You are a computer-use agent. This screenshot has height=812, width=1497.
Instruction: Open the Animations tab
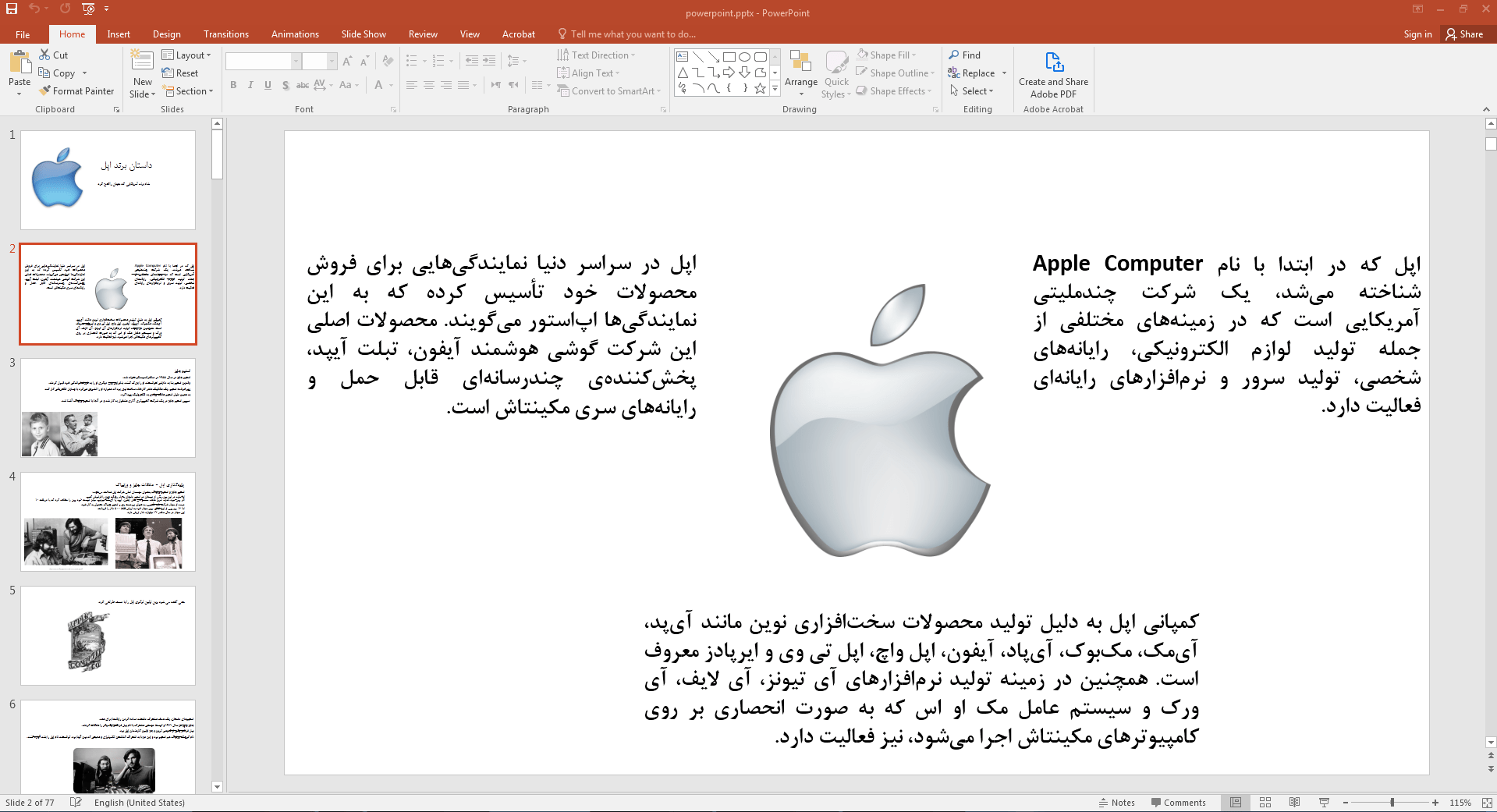coord(295,34)
